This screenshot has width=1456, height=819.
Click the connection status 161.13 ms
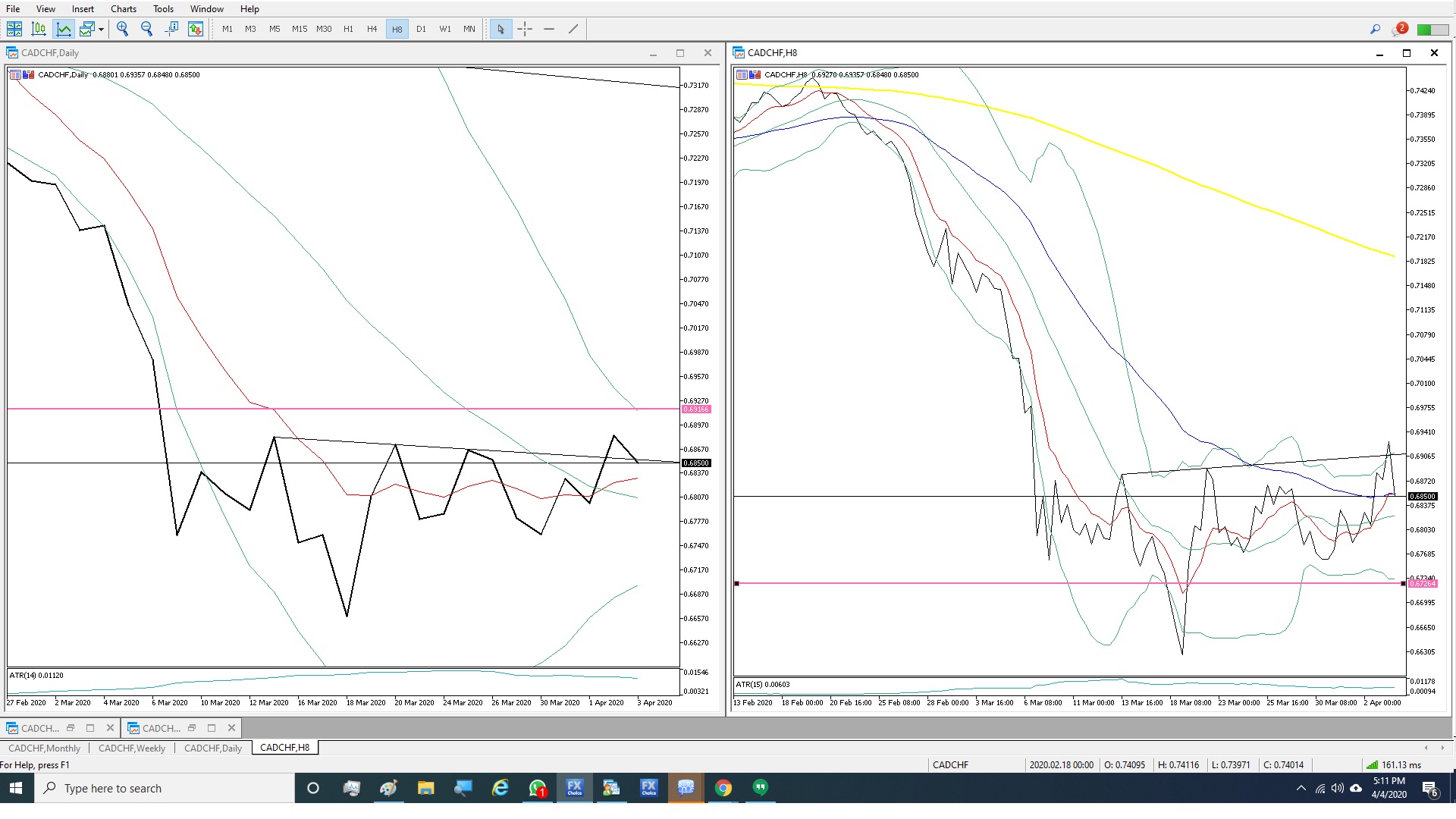point(1394,765)
